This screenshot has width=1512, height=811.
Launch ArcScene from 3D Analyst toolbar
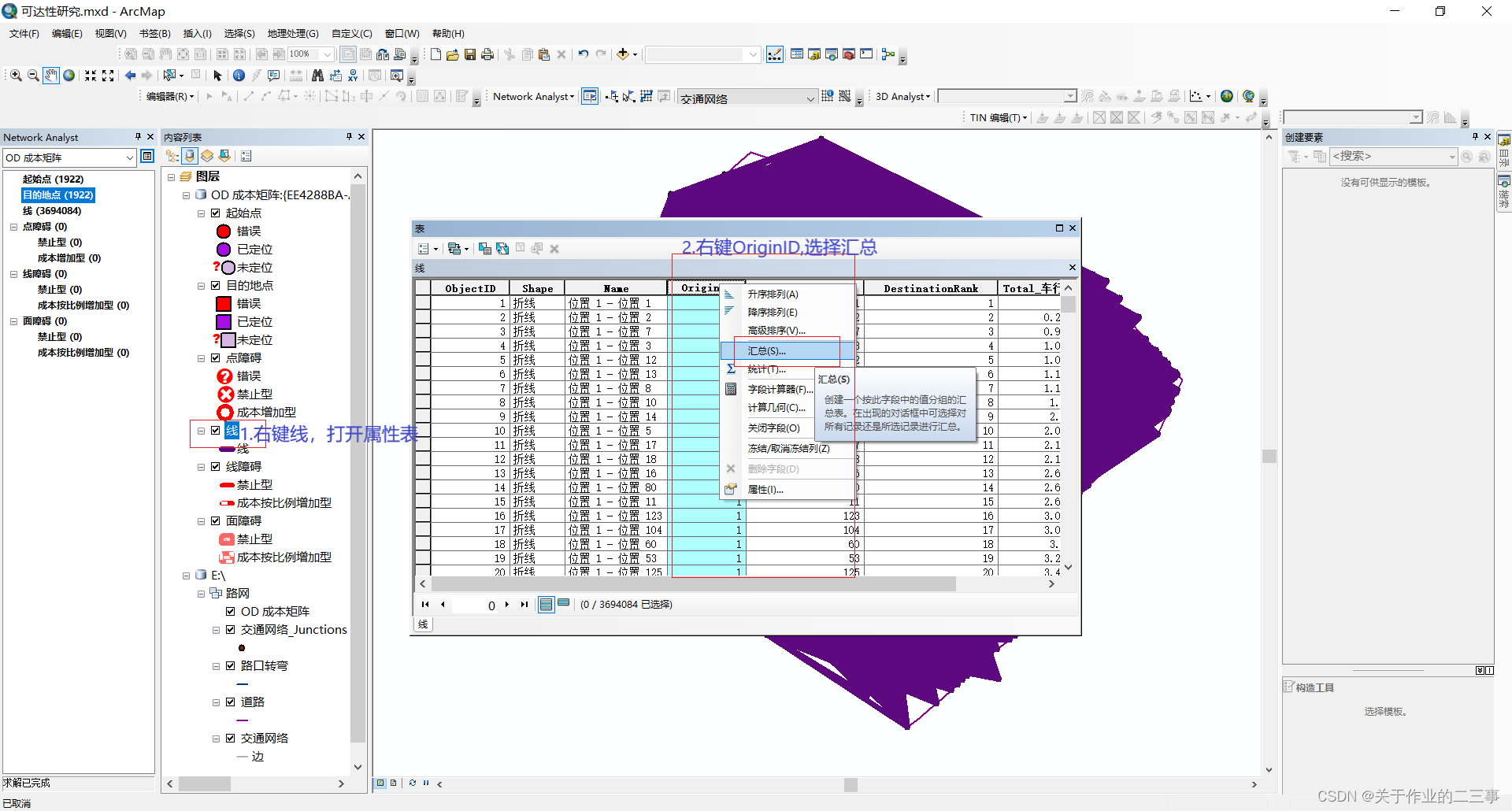pos(1226,96)
